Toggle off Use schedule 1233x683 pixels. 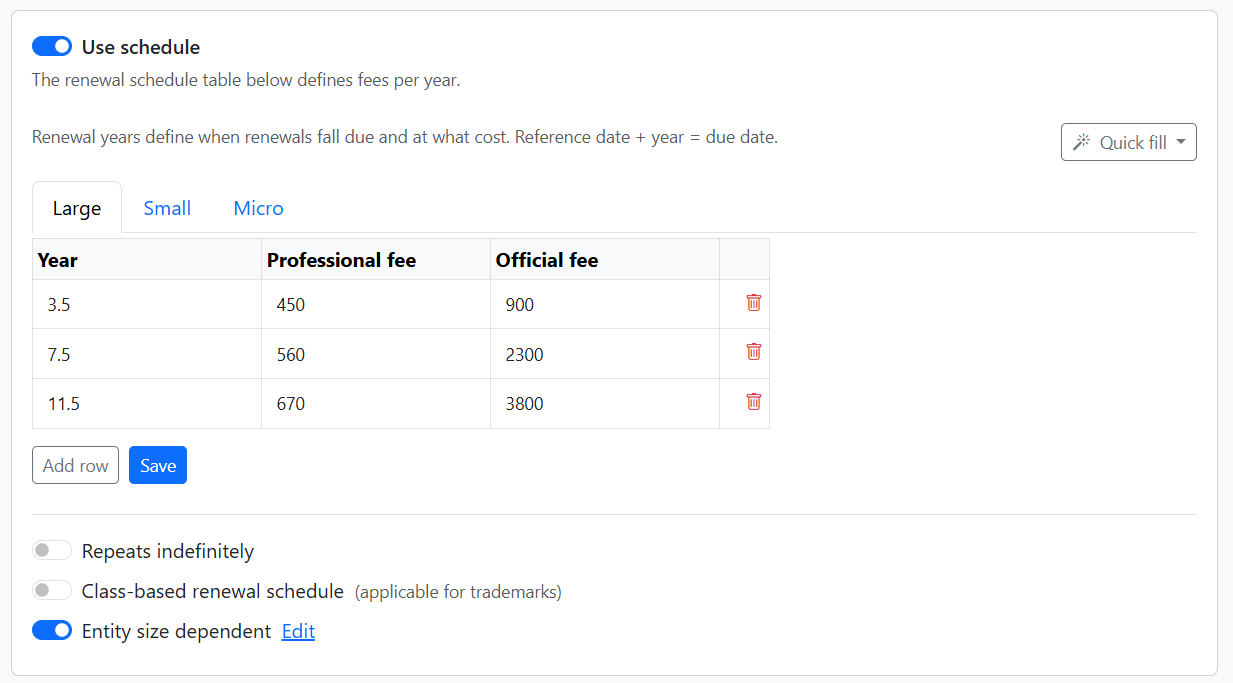[51, 45]
